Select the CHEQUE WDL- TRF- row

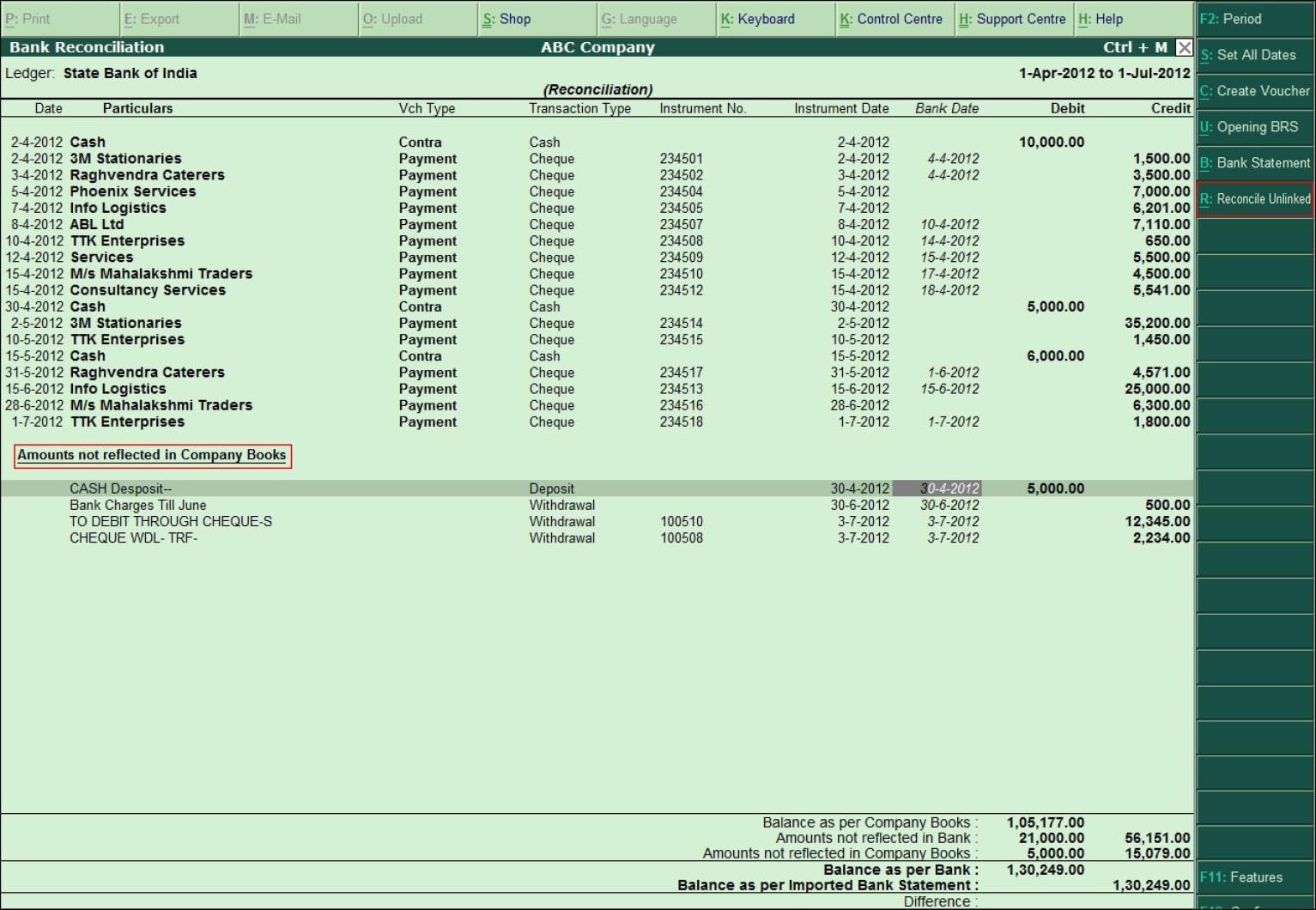(597, 537)
